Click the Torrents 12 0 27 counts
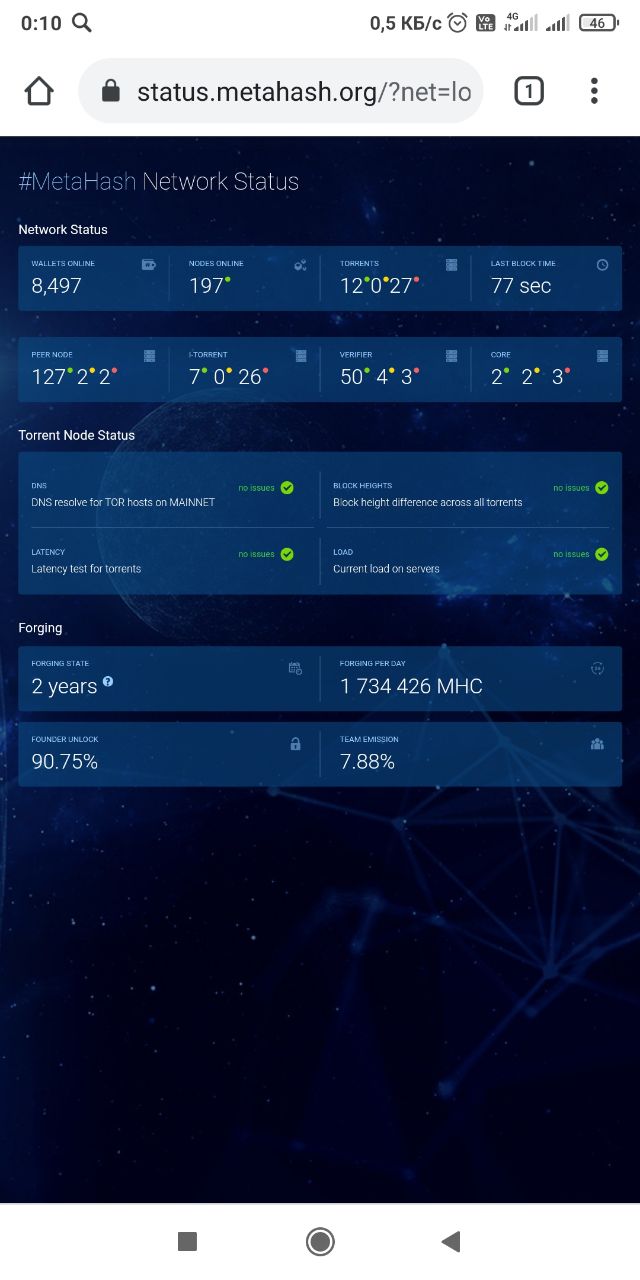Image resolution: width=640 pixels, height=1280 pixels. (379, 286)
